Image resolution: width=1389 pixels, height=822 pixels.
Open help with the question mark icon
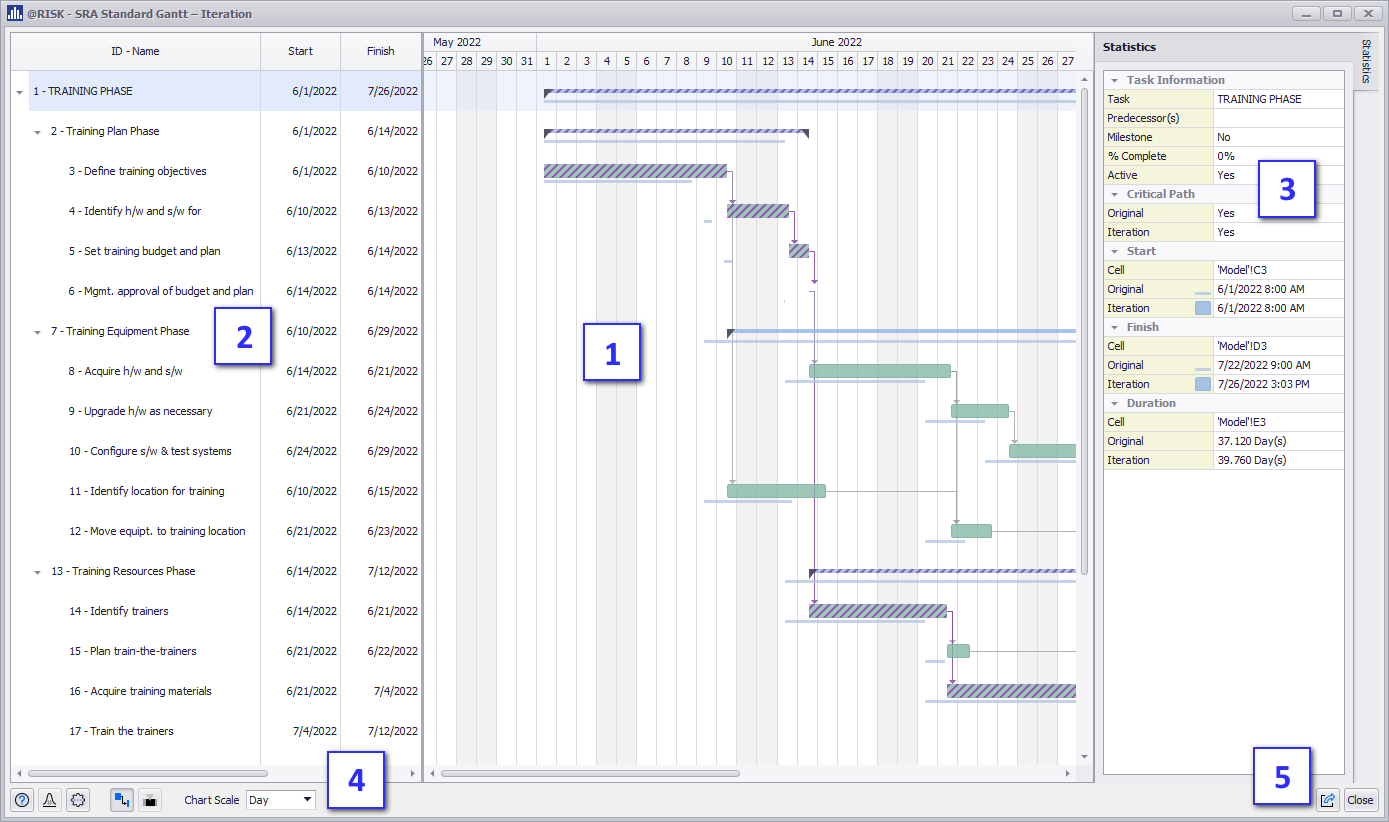point(21,799)
